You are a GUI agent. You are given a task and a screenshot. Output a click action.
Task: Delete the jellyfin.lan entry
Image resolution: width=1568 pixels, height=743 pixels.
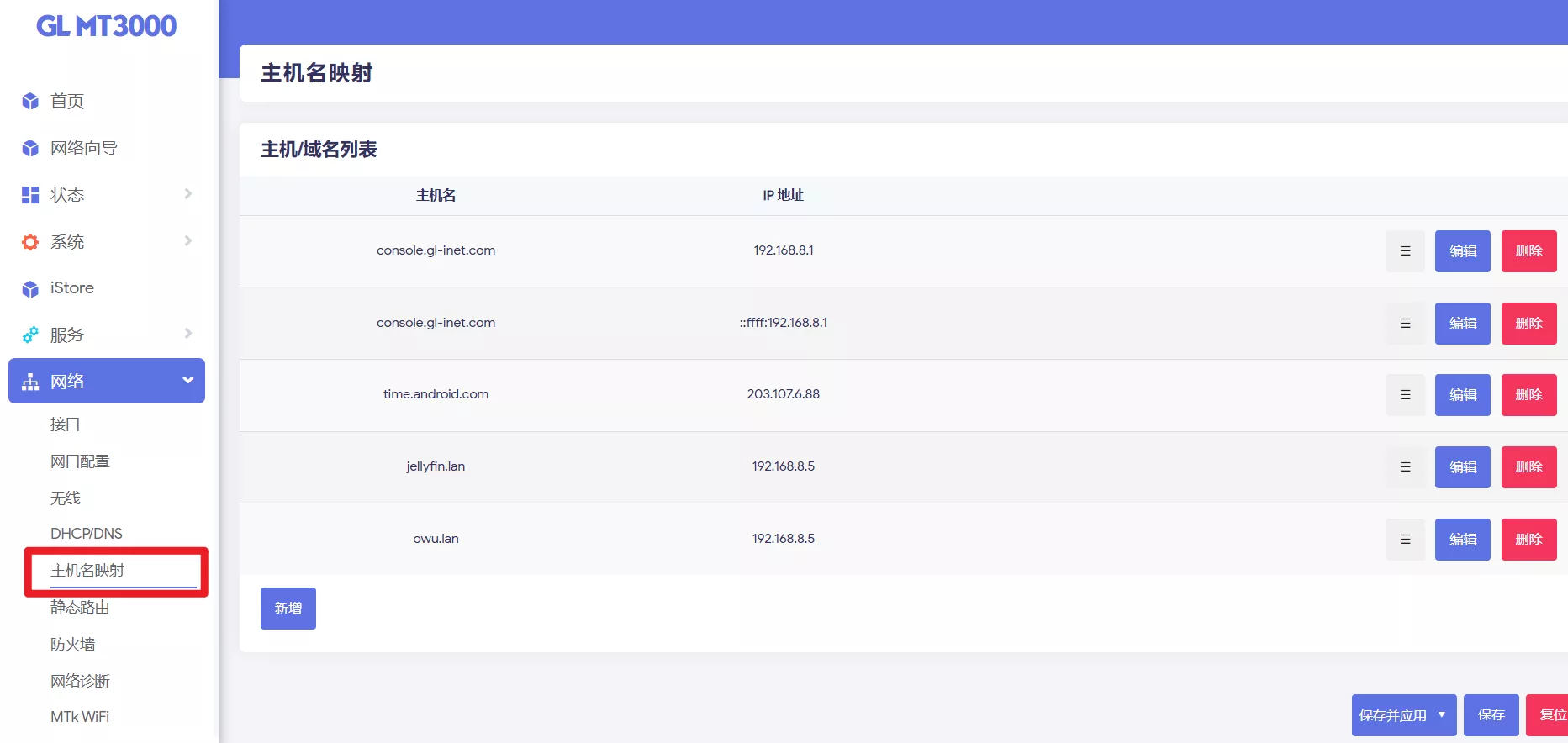[x=1529, y=467]
